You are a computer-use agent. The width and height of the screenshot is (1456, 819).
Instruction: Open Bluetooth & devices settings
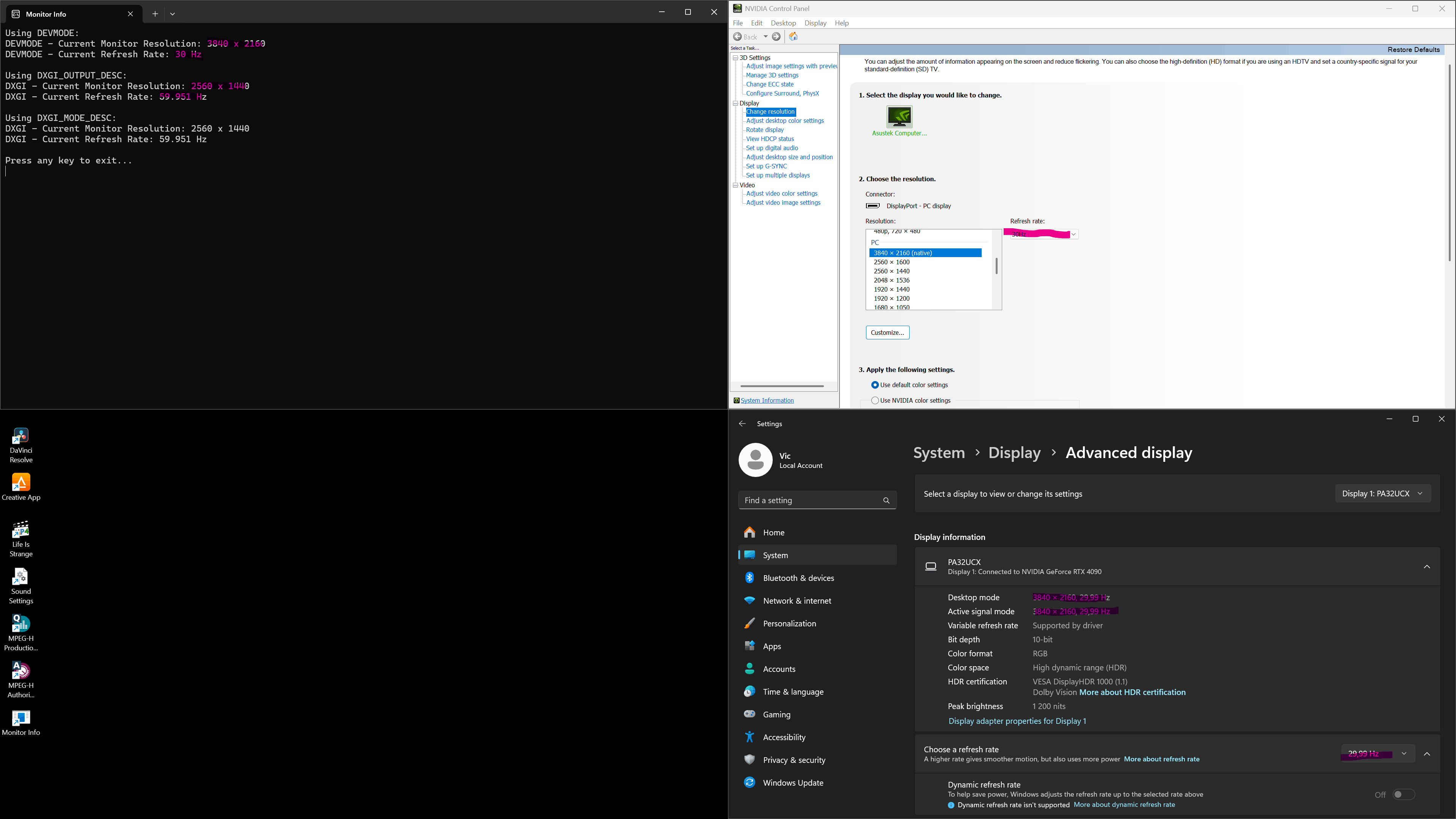pyautogui.click(x=797, y=577)
